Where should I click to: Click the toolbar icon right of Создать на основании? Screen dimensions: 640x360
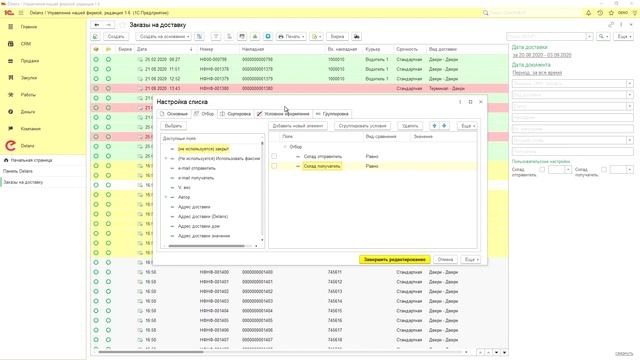coord(199,37)
